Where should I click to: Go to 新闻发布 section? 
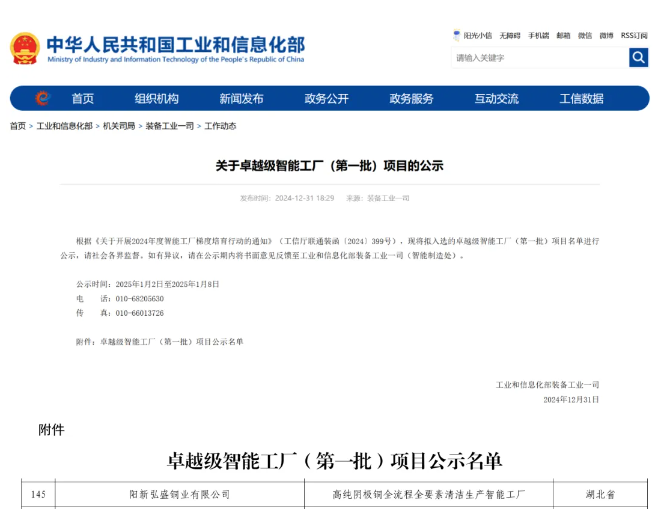[x=242, y=98]
